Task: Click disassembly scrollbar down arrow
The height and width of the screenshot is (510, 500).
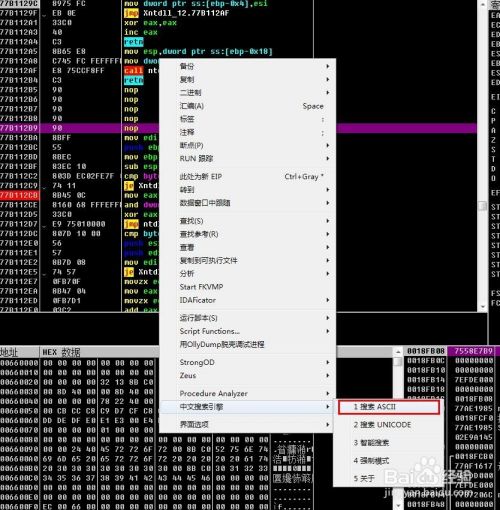Action: 483,307
